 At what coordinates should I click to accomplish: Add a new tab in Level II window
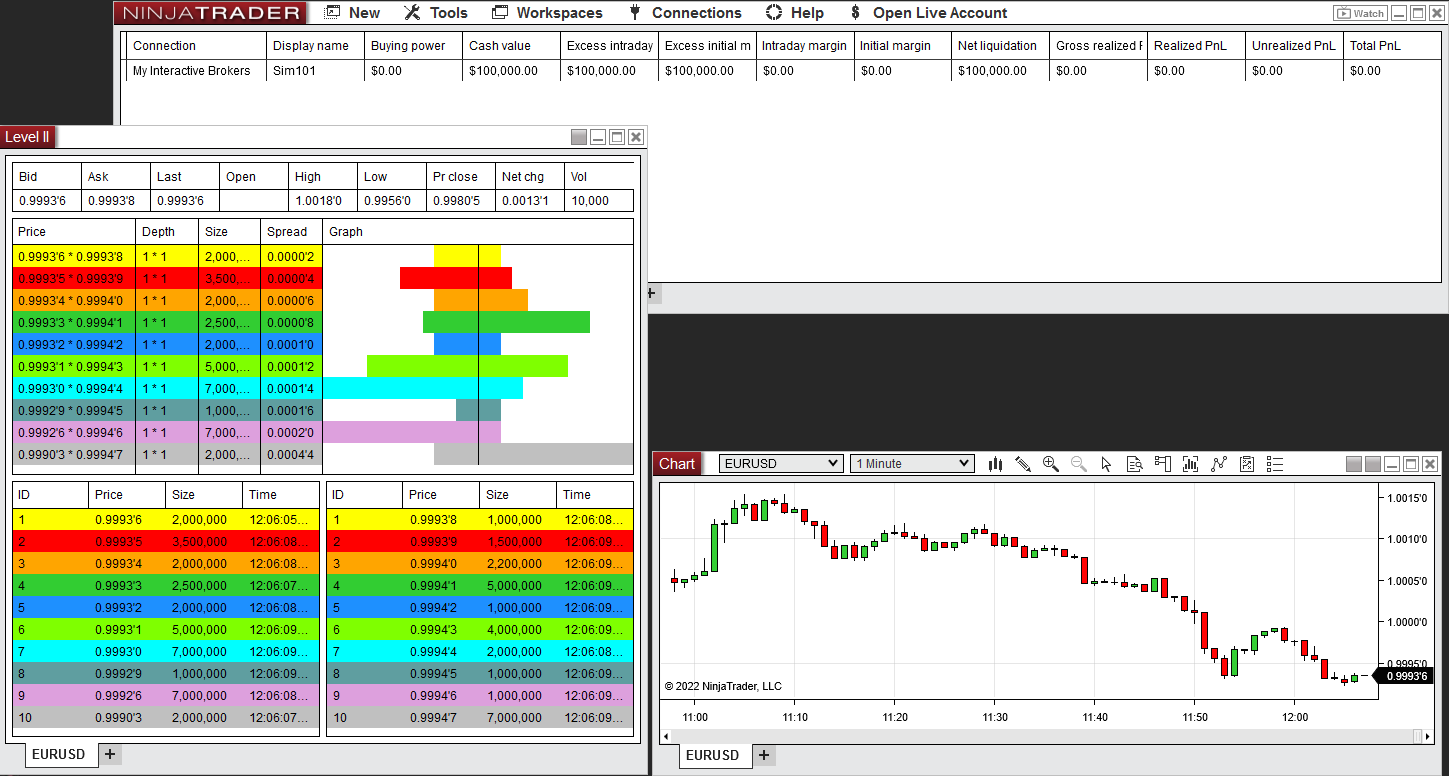pyautogui.click(x=110, y=754)
